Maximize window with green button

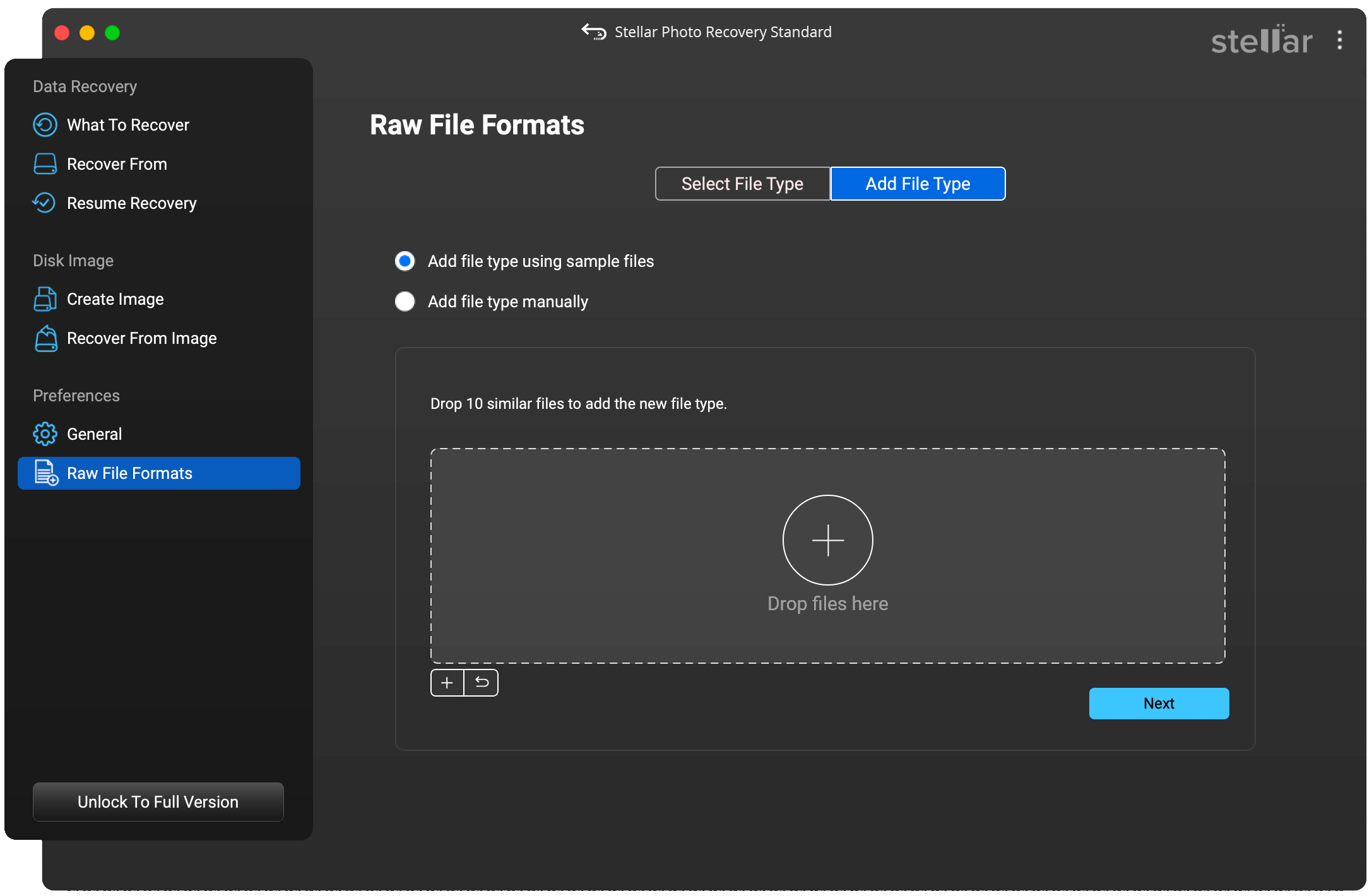112,33
